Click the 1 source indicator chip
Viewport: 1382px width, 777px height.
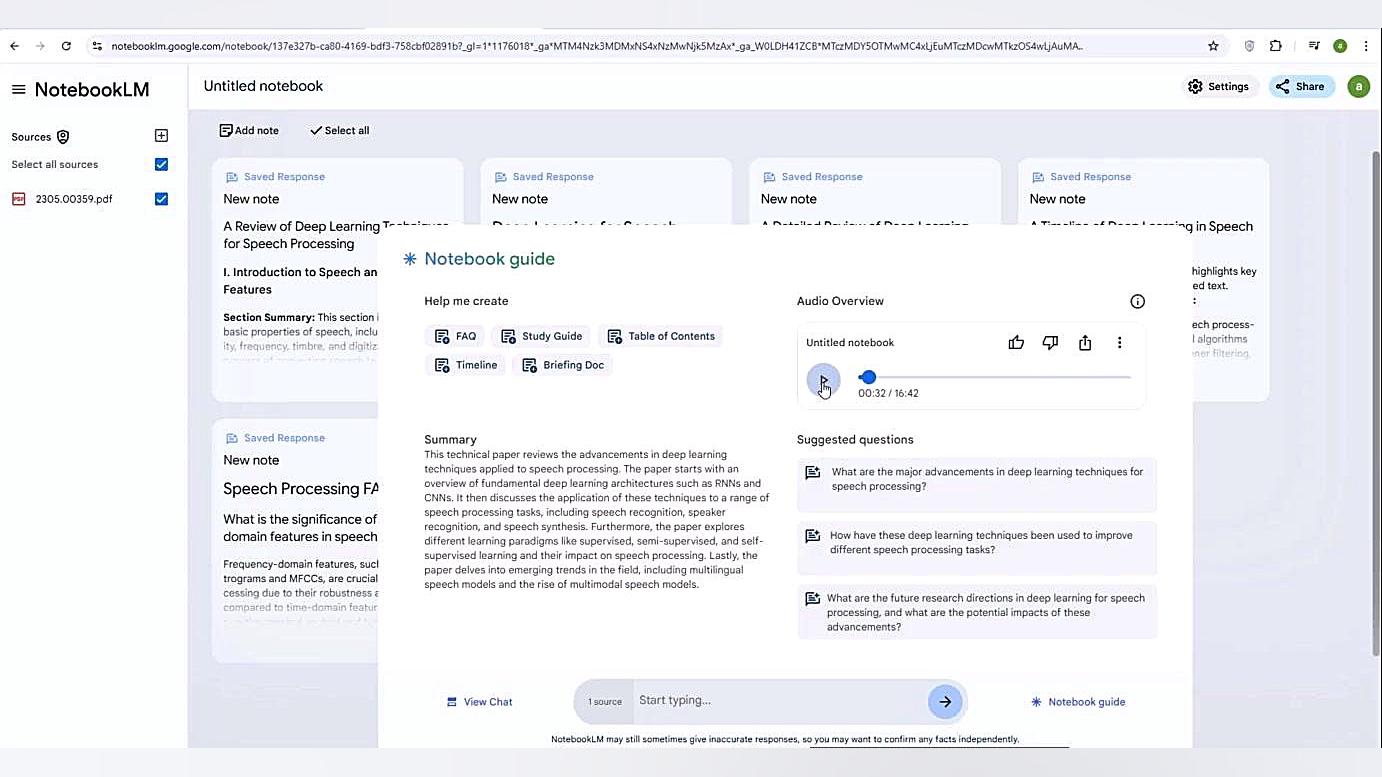click(604, 702)
